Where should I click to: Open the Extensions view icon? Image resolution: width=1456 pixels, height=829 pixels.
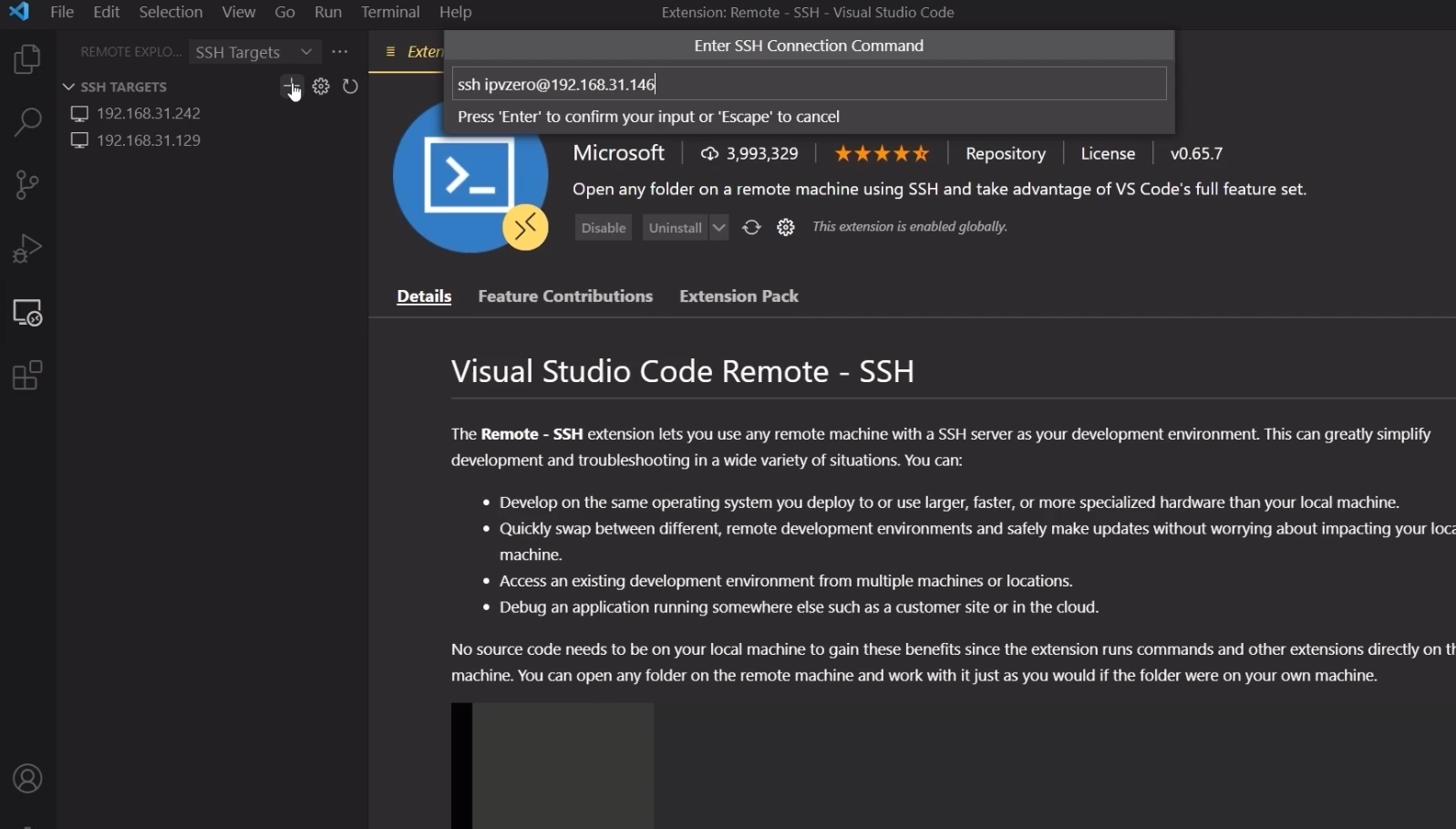click(27, 376)
